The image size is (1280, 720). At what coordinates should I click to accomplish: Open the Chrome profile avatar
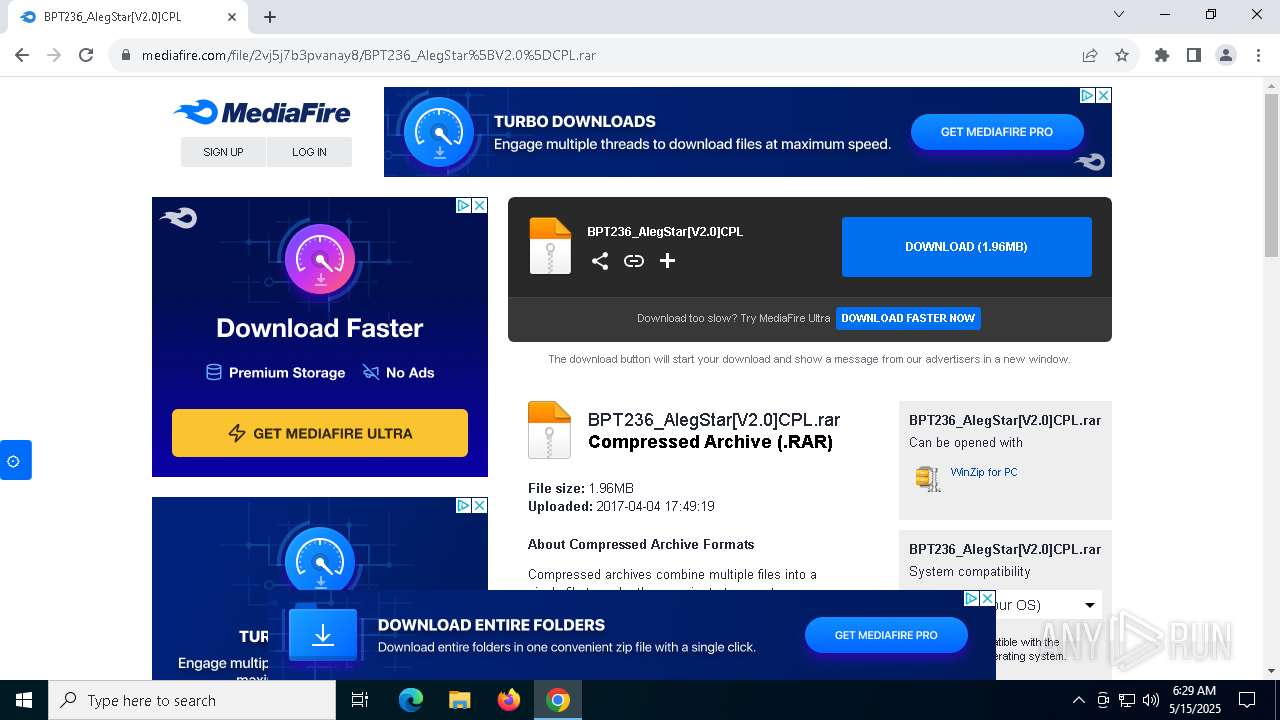1226,55
